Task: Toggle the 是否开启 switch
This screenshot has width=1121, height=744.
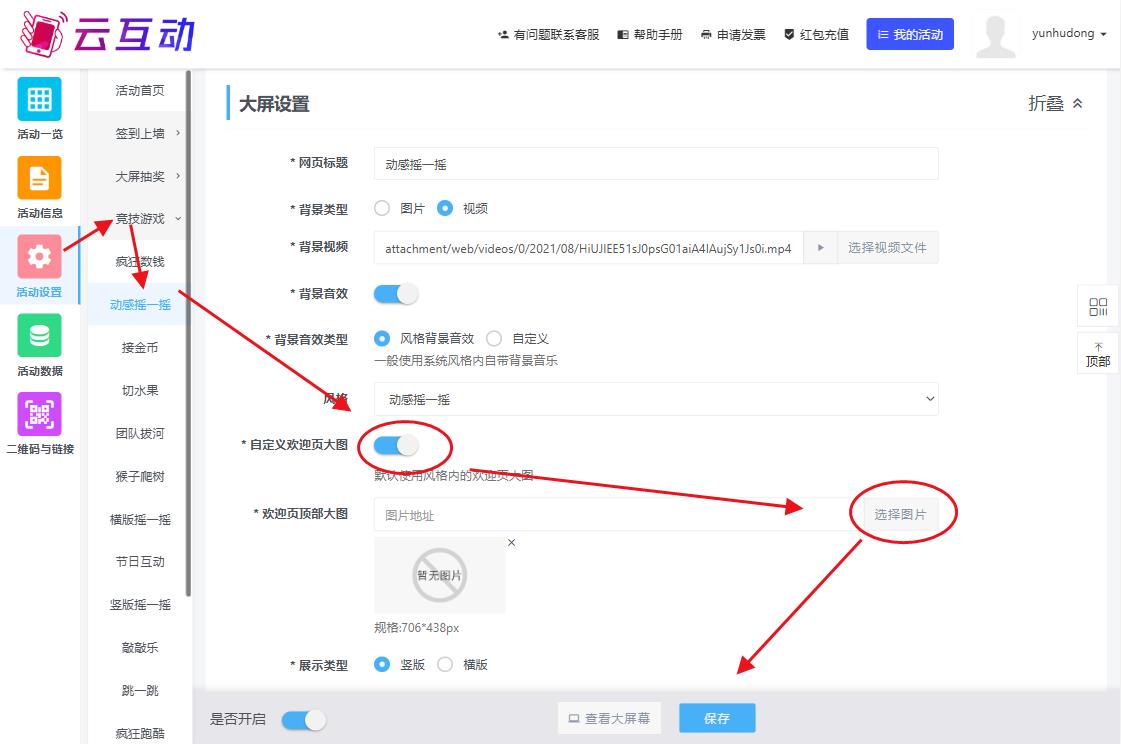Action: click(x=304, y=719)
